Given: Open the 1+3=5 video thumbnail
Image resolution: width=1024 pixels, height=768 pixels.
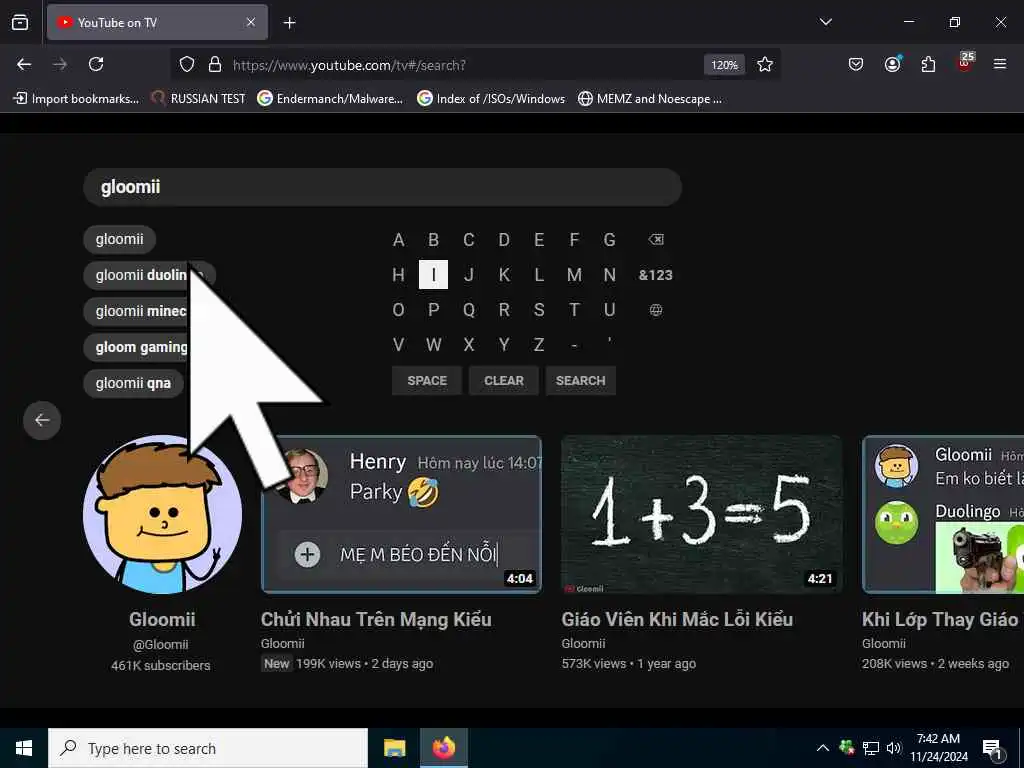Looking at the screenshot, I should point(702,515).
